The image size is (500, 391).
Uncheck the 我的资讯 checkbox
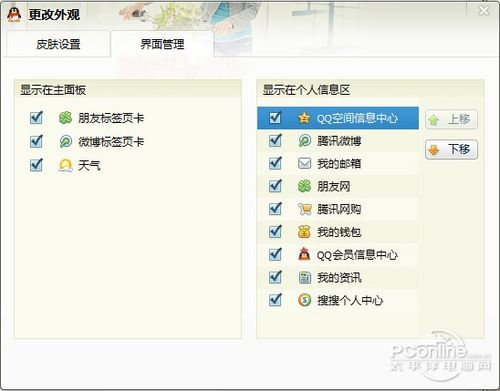pos(275,277)
